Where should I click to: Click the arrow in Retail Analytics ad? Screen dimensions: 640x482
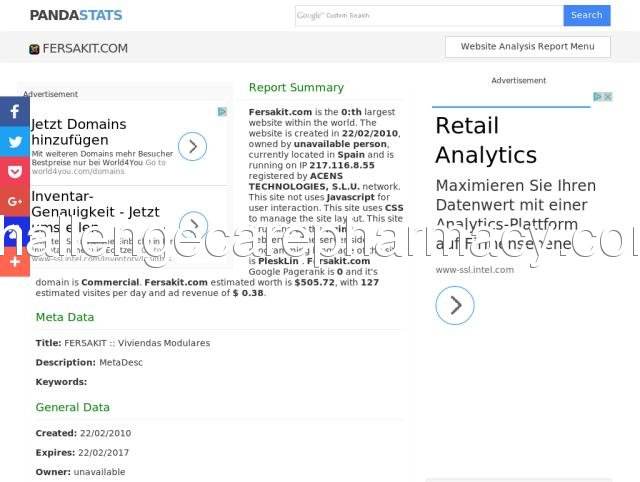[x=455, y=305]
